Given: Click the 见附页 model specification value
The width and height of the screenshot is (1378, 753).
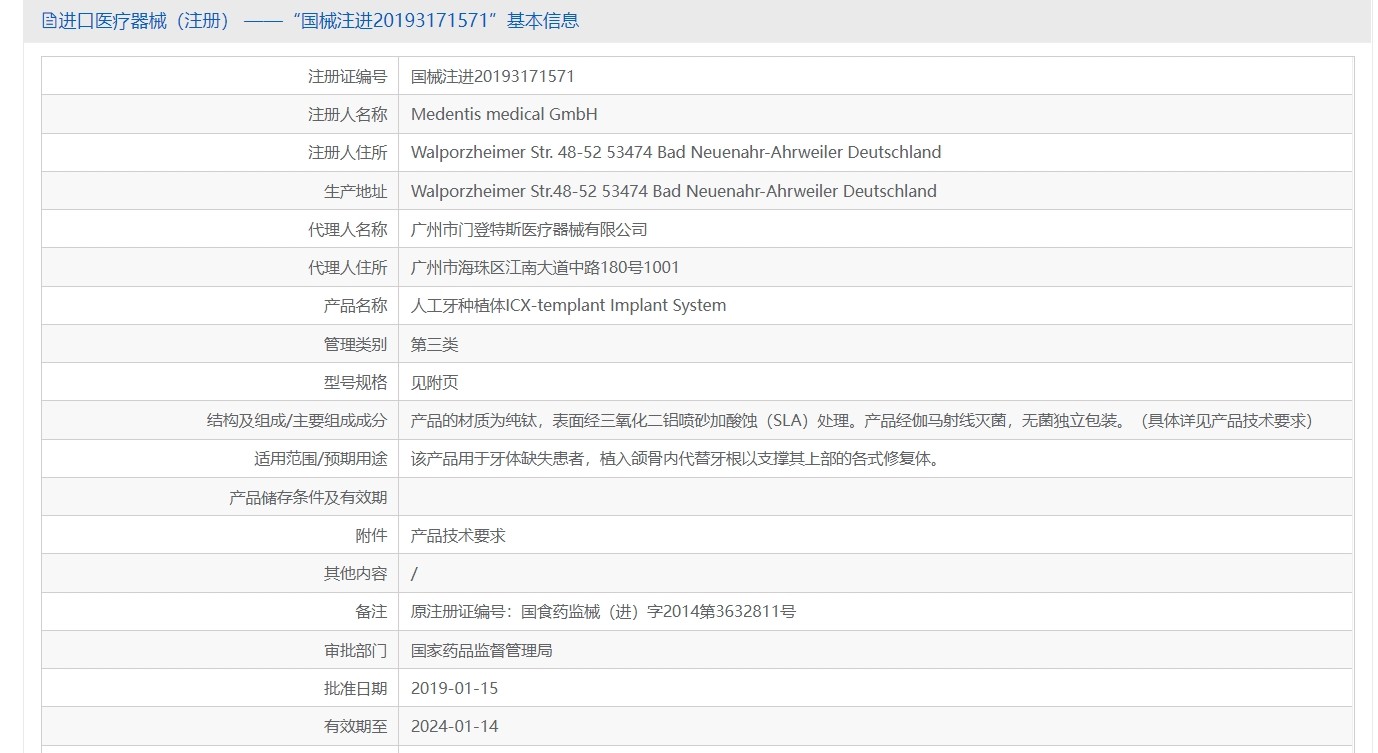Looking at the screenshot, I should point(435,382).
